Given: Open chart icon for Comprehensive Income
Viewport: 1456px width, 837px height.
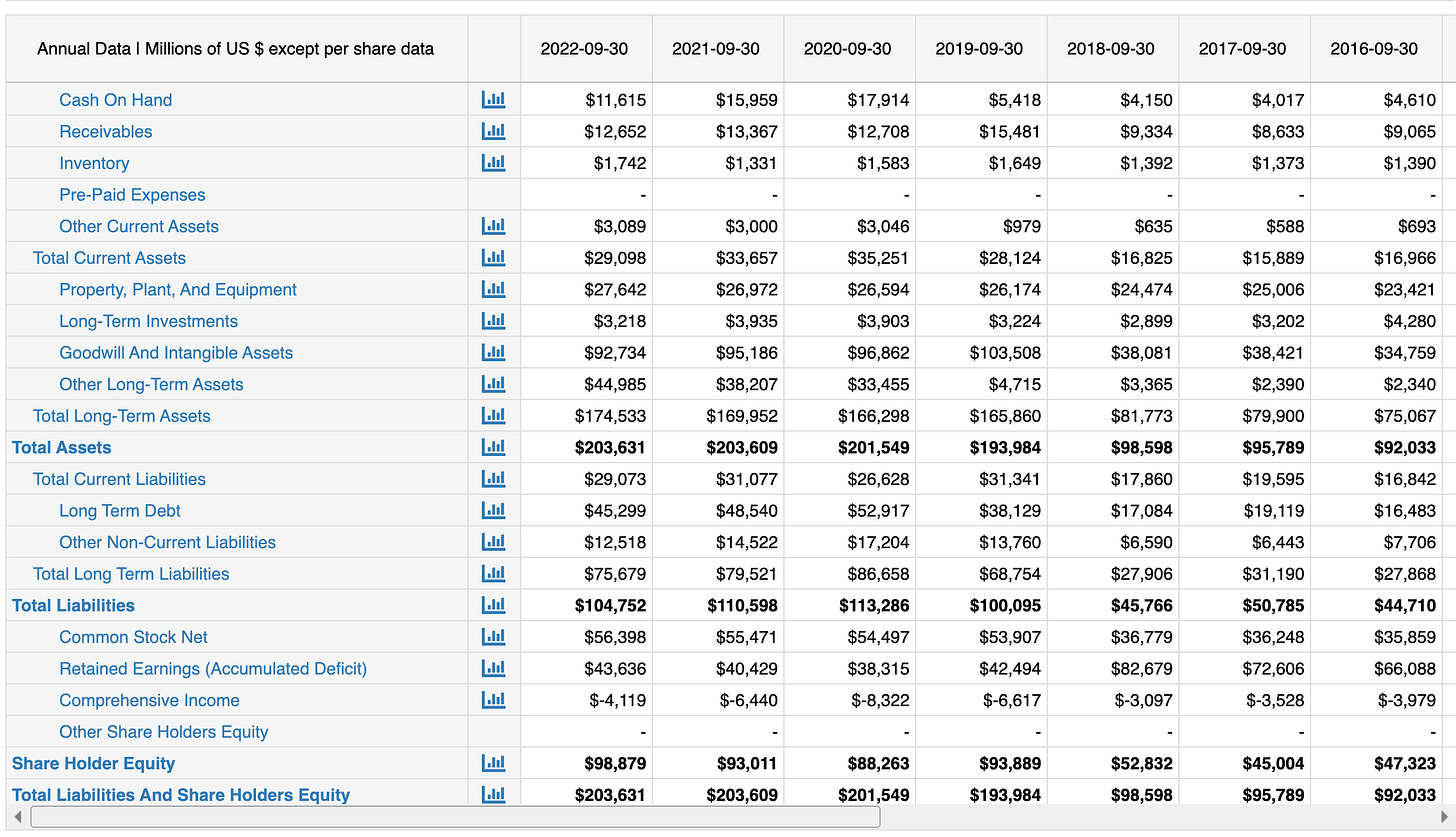Looking at the screenshot, I should coord(493,700).
